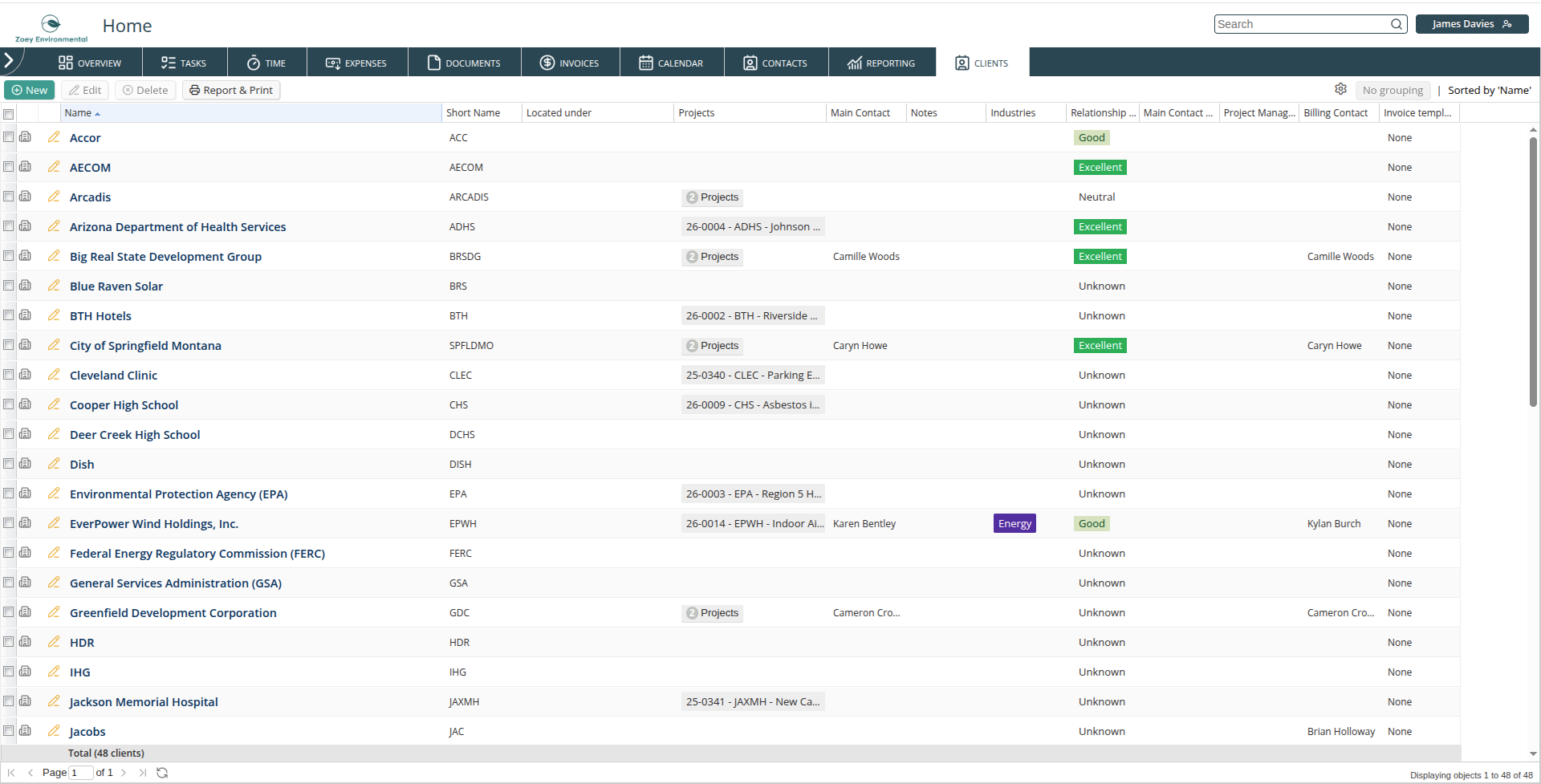The image size is (1541, 784).
Task: Jump to the last page arrow
Action: (142, 773)
